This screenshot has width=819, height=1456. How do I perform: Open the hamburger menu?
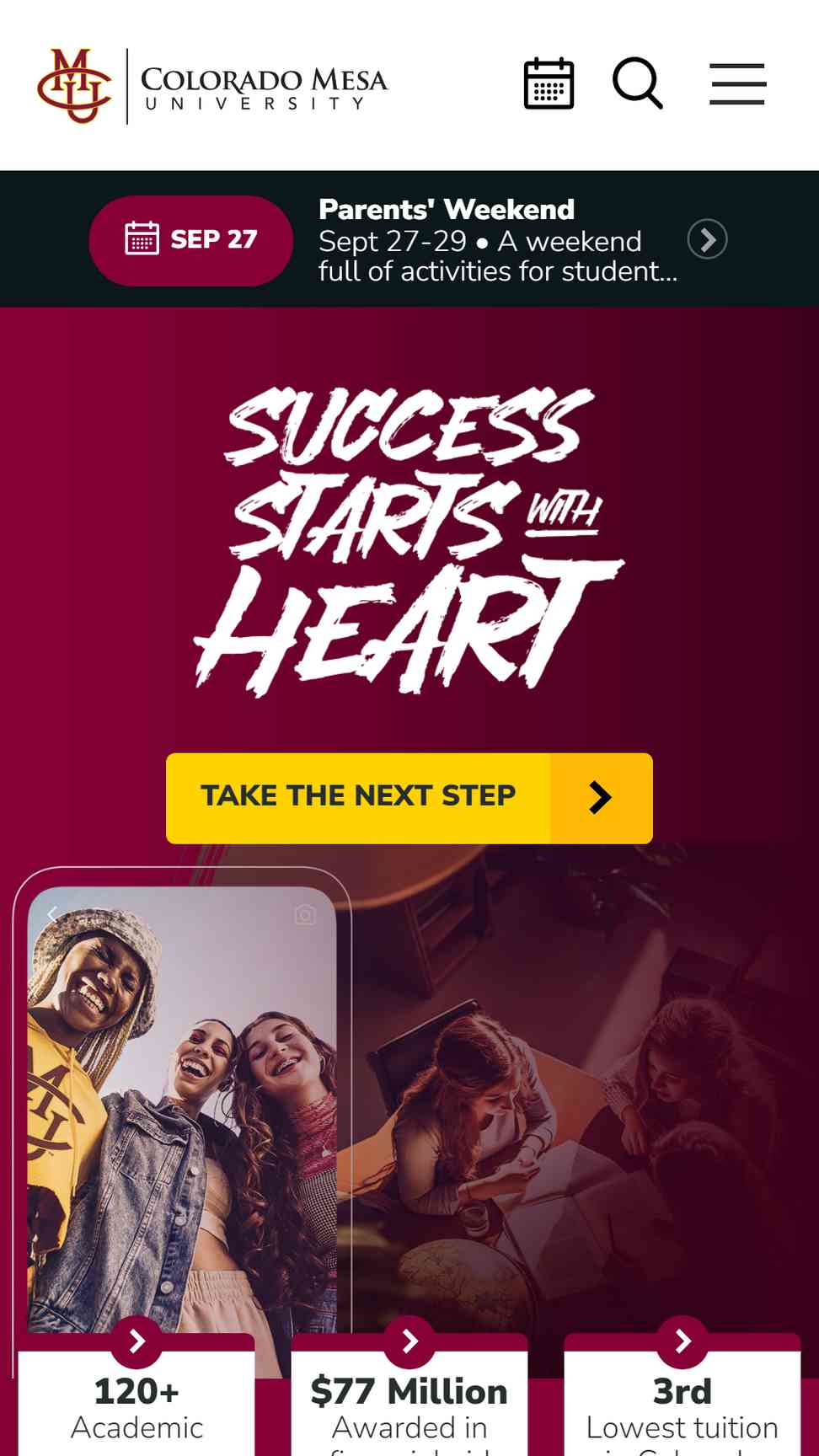coord(737,83)
